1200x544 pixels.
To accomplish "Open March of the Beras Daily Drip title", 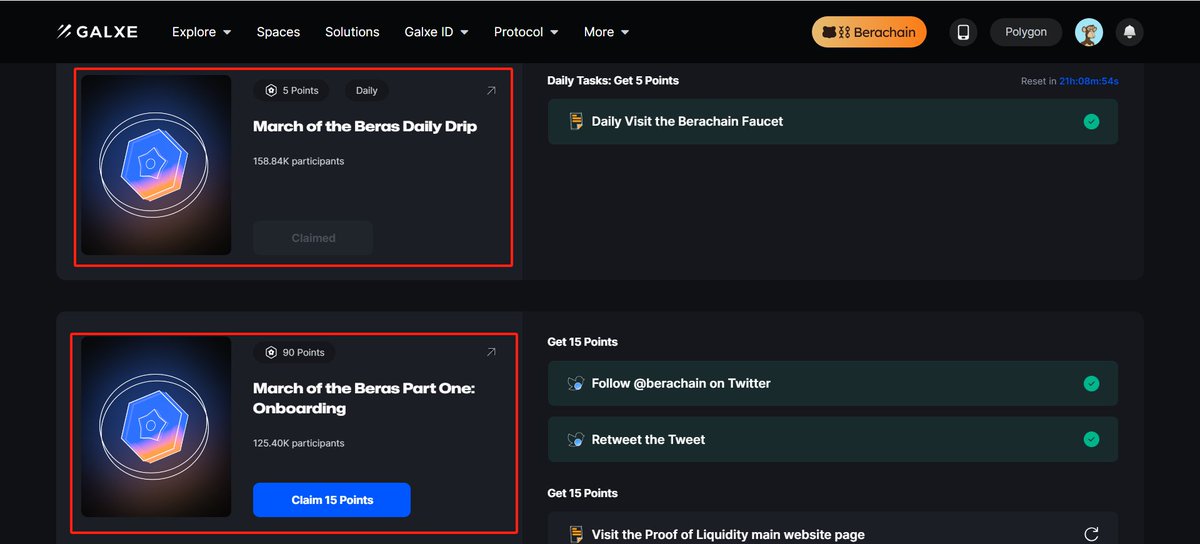I will (365, 126).
